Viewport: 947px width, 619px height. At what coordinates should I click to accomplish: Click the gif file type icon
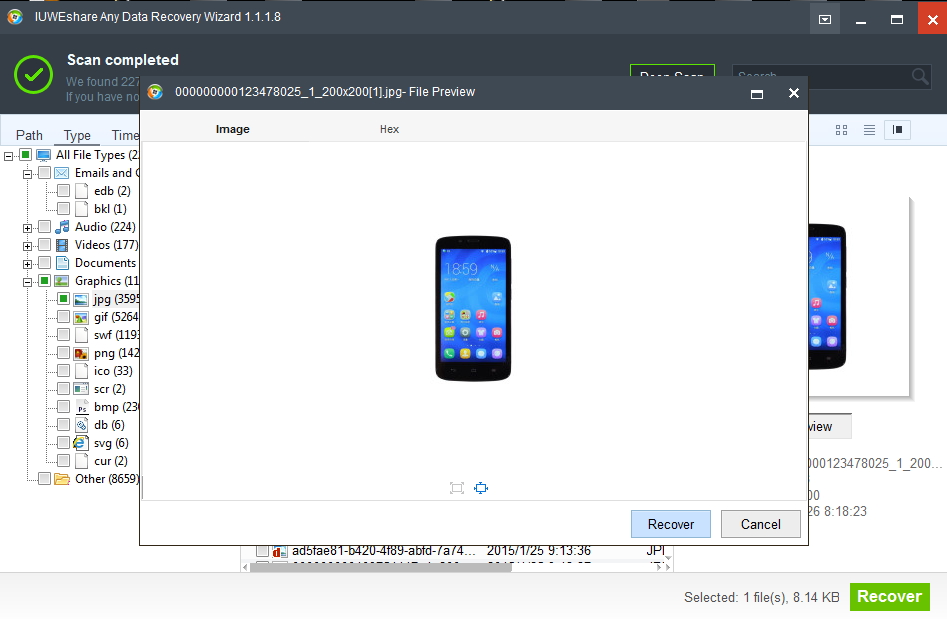[81, 317]
